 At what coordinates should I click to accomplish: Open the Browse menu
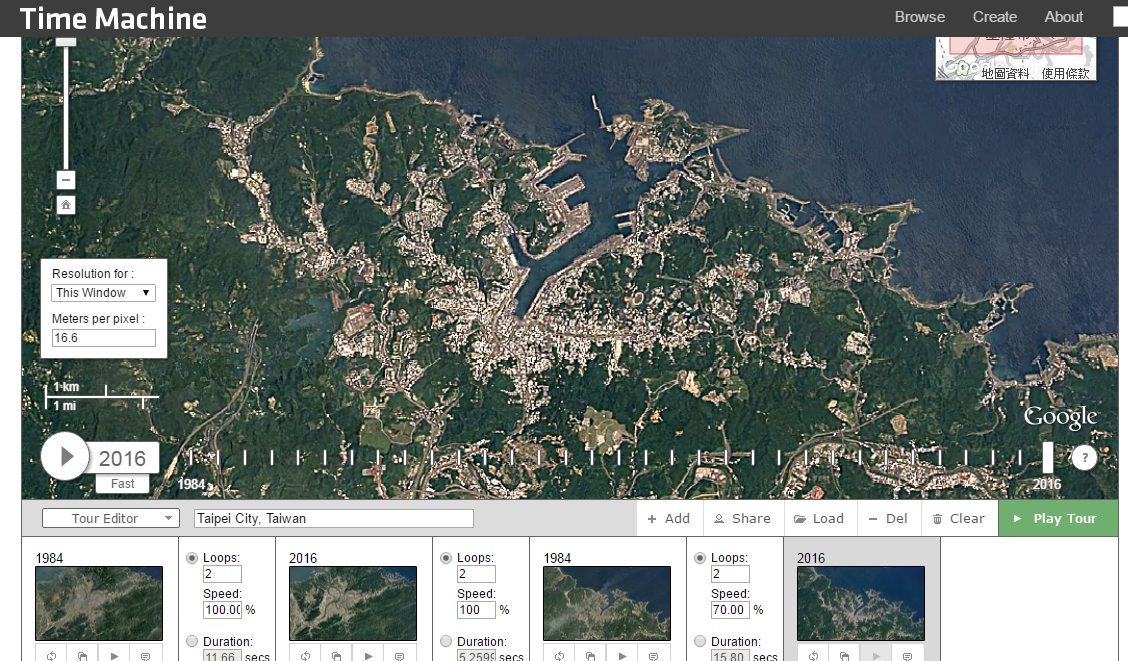(919, 17)
